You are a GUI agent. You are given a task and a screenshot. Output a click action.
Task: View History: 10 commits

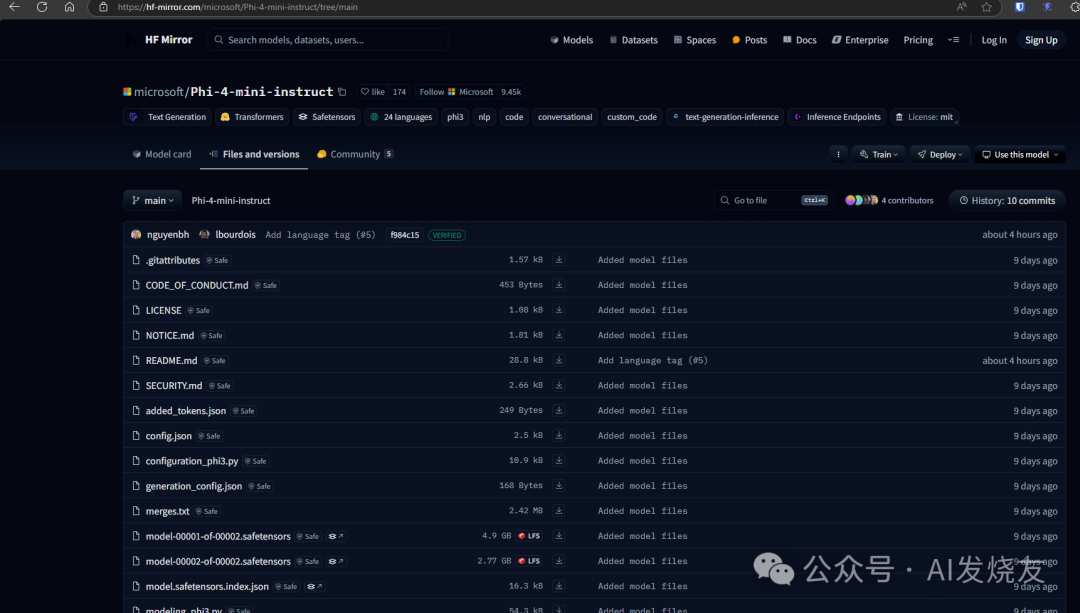(1007, 200)
